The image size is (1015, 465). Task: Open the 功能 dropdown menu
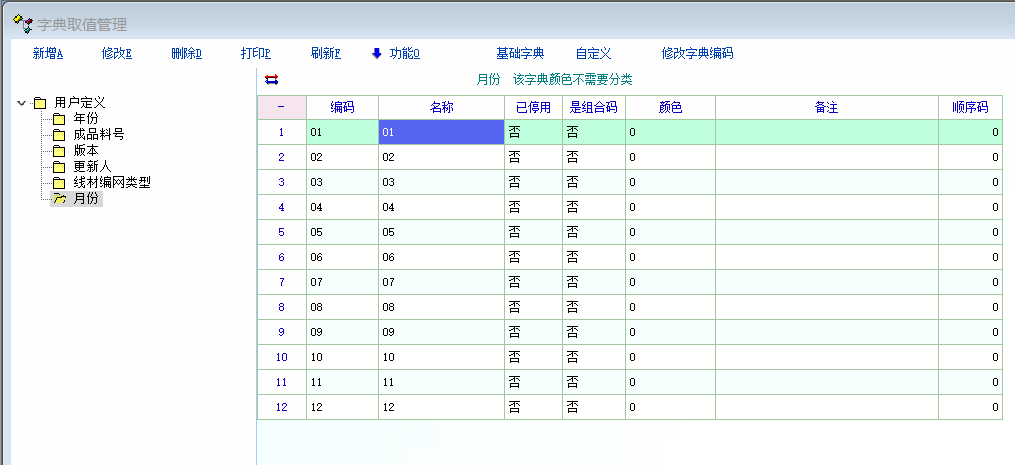tap(404, 53)
